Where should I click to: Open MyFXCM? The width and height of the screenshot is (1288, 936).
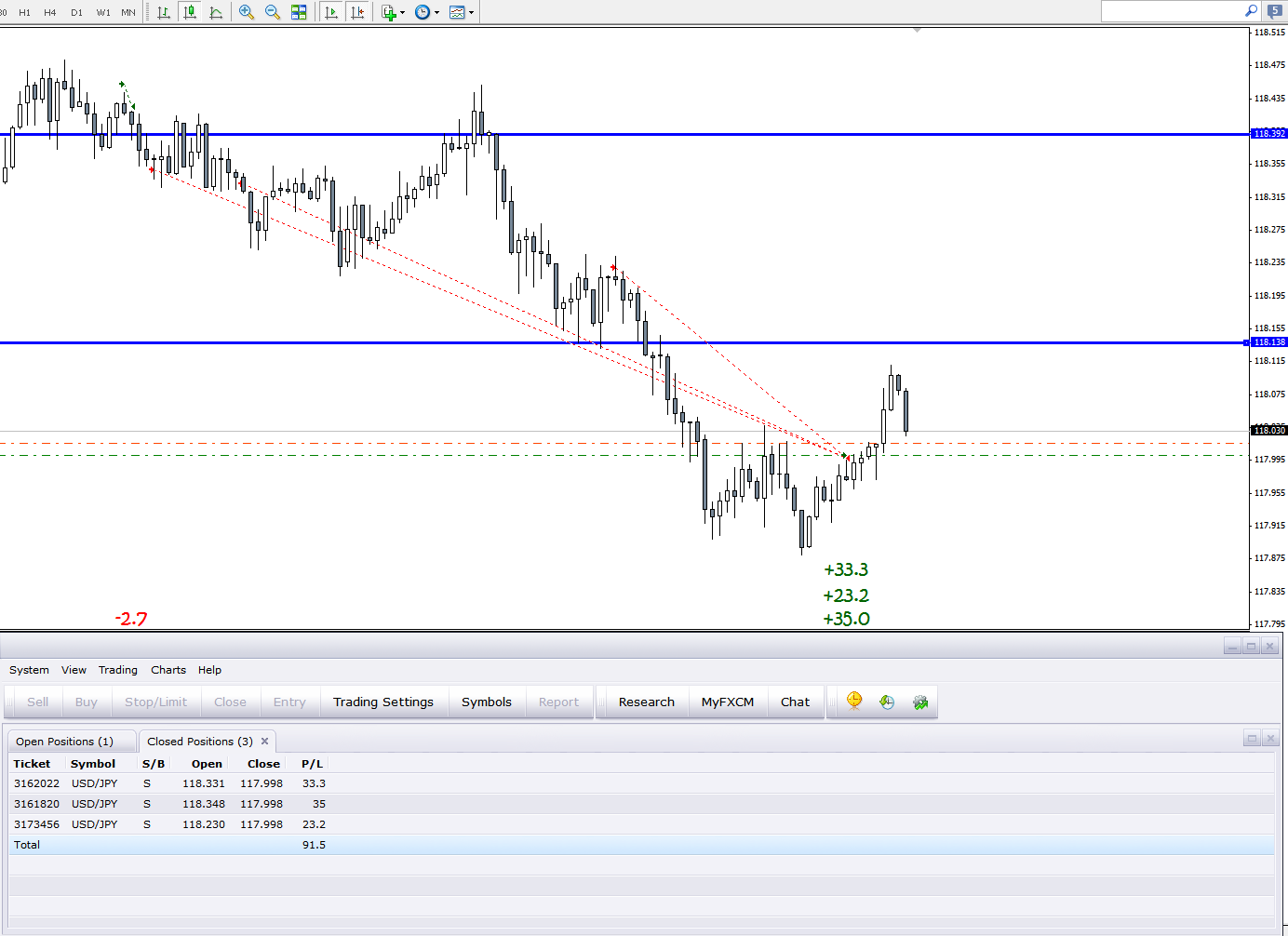728,702
